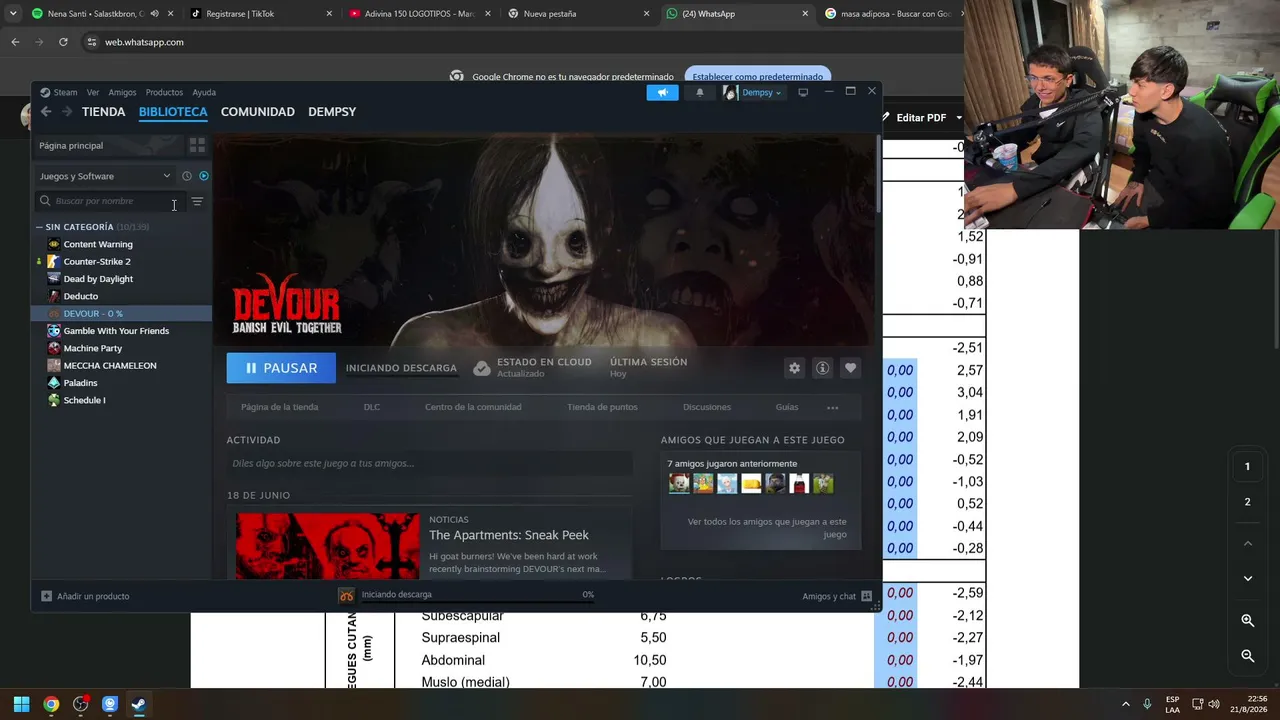Zoom in on the PDF viewer
Image resolution: width=1280 pixels, height=720 pixels.
1247,621
